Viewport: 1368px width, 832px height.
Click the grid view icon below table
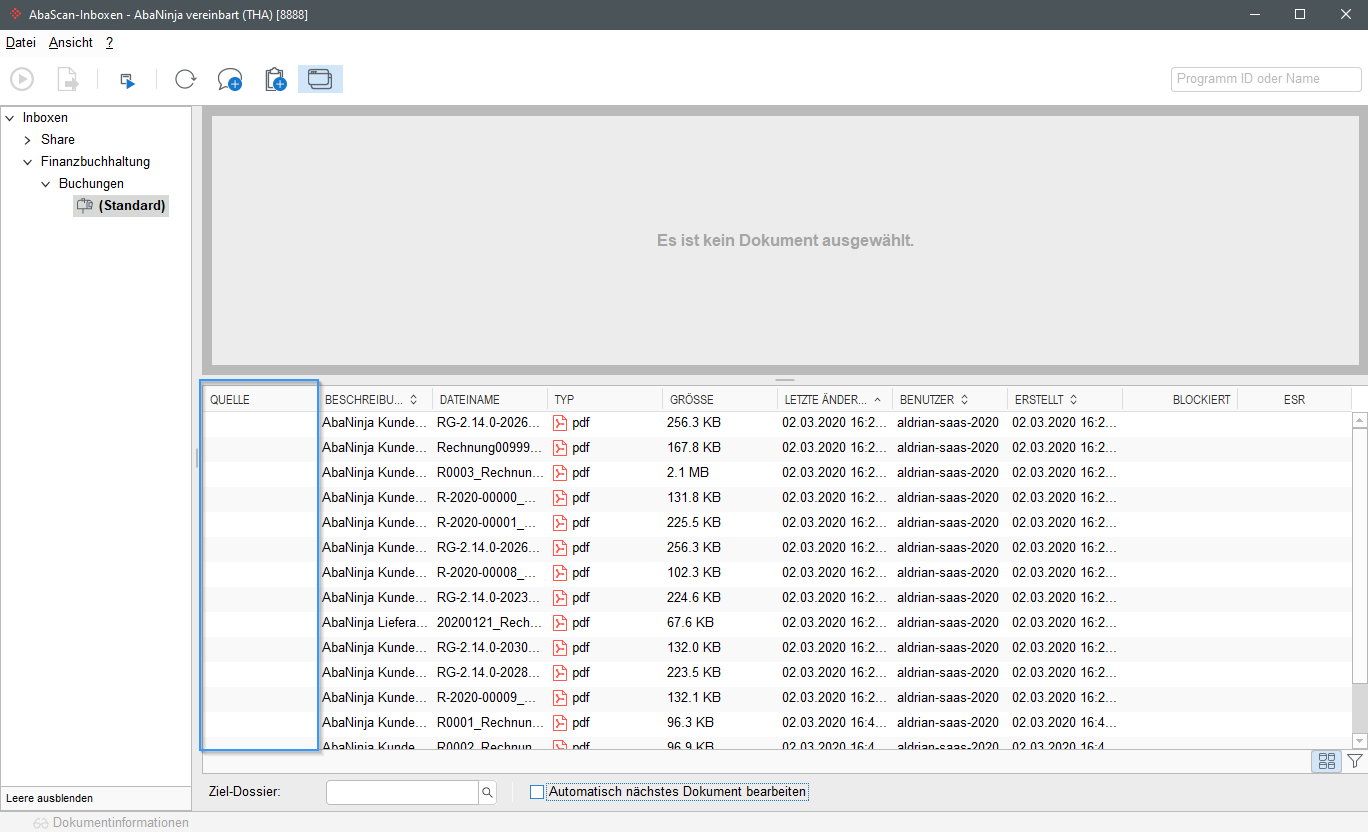coord(1327,761)
